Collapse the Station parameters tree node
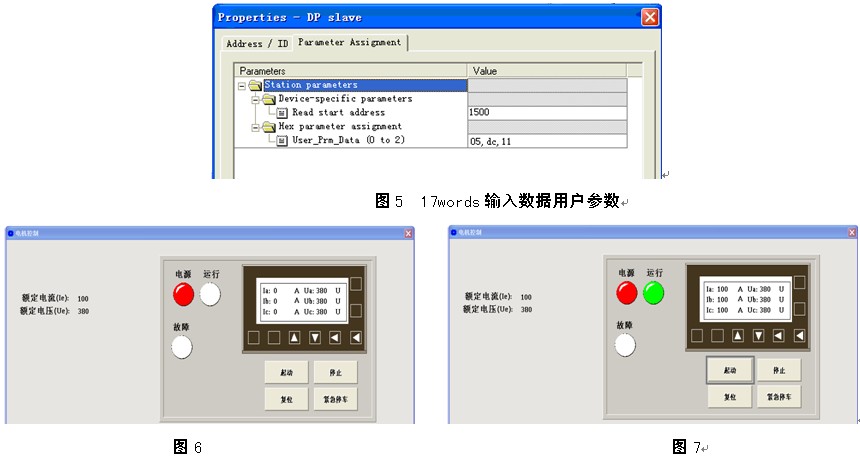The width and height of the screenshot is (860, 459). 242,86
